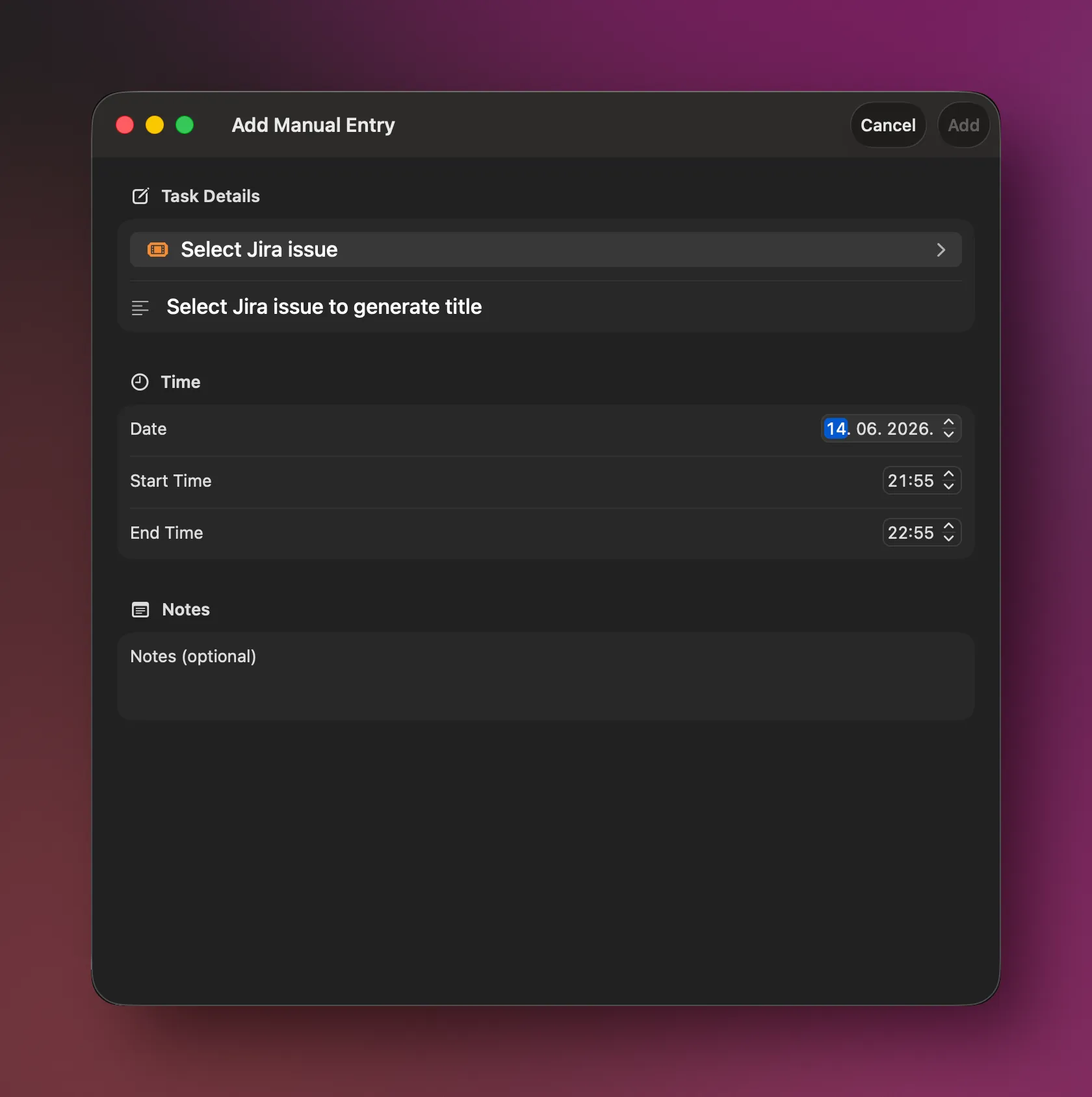The width and height of the screenshot is (1092, 1097).
Task: Click the Add Manual Entry title
Action: point(313,125)
